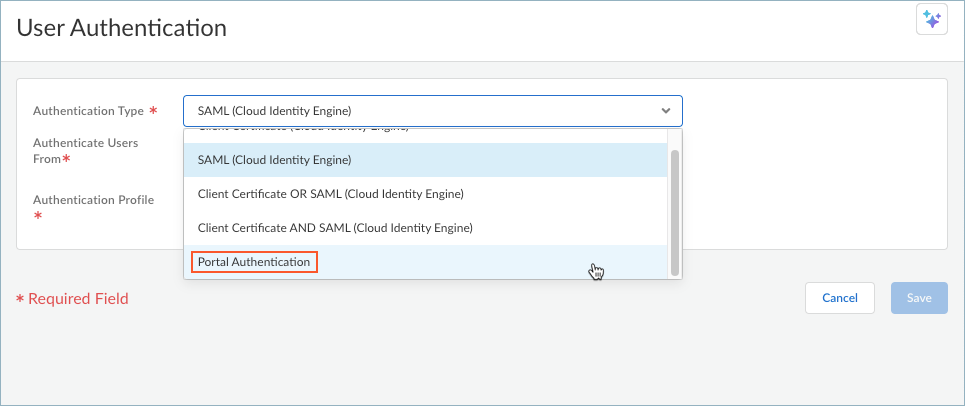Click the User Authentication page heading

pyautogui.click(x=121, y=28)
